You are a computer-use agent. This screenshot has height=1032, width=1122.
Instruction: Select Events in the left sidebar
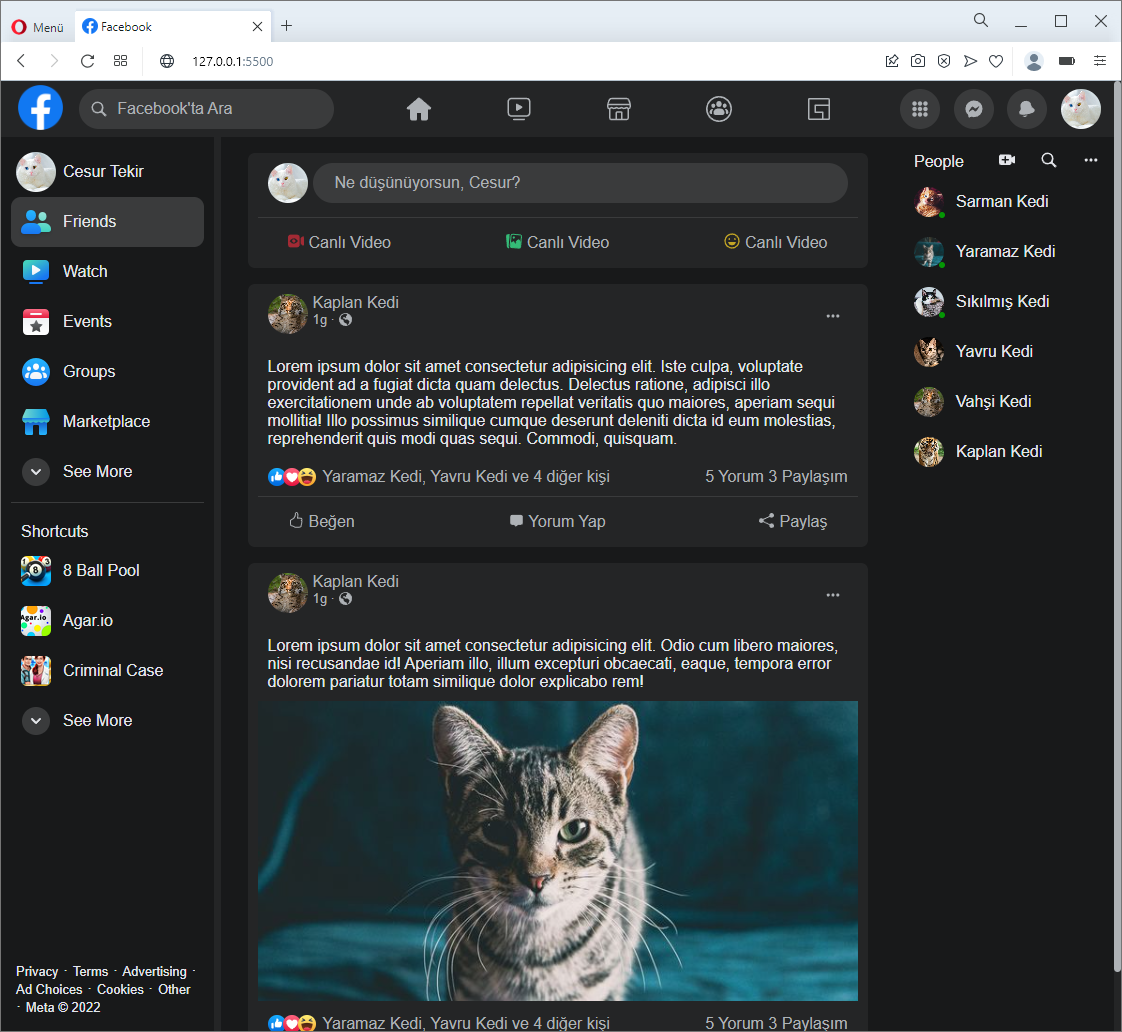coord(88,321)
